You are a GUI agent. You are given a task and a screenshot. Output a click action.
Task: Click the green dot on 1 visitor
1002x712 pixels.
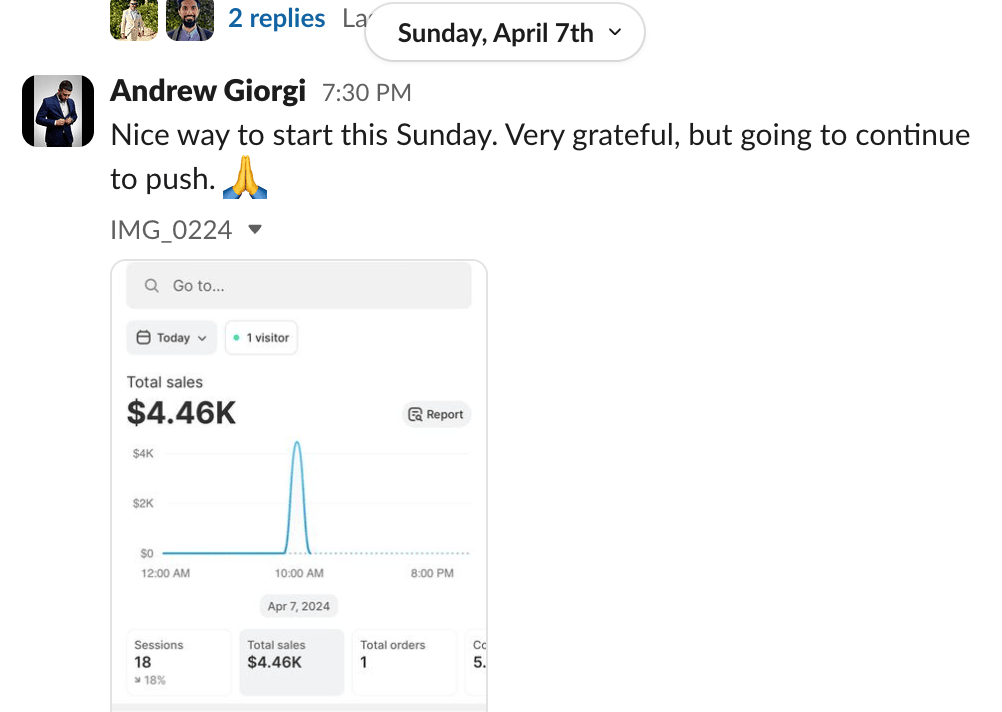236,338
